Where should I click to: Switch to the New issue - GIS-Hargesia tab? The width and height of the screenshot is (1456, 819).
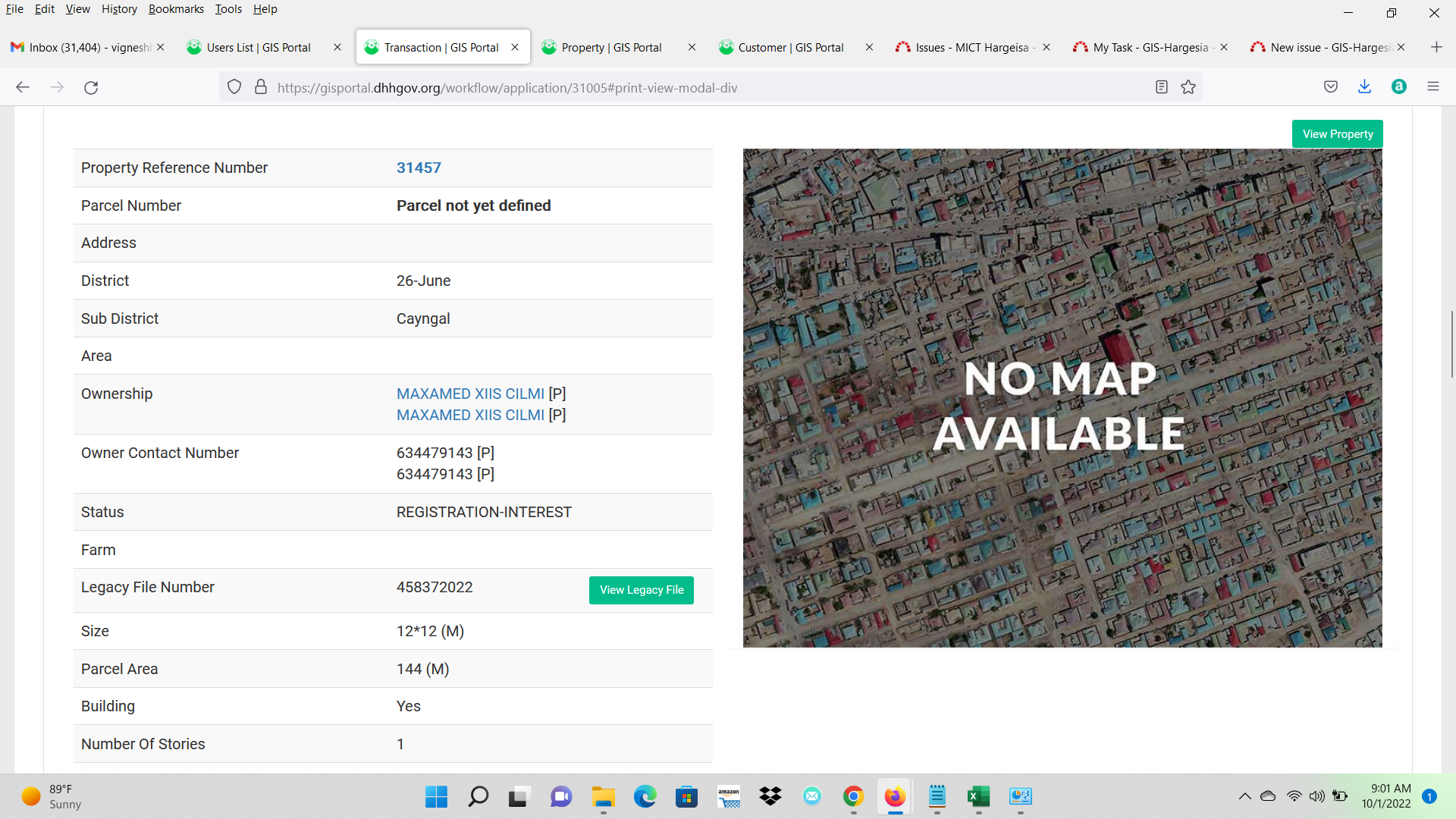click(x=1329, y=47)
